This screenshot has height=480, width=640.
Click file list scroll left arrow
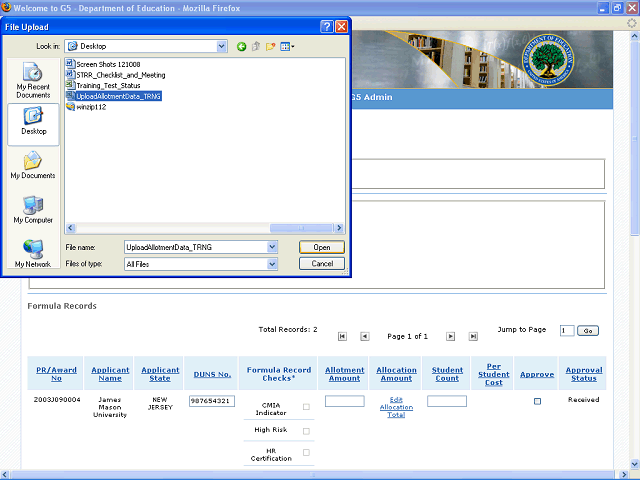point(71,228)
